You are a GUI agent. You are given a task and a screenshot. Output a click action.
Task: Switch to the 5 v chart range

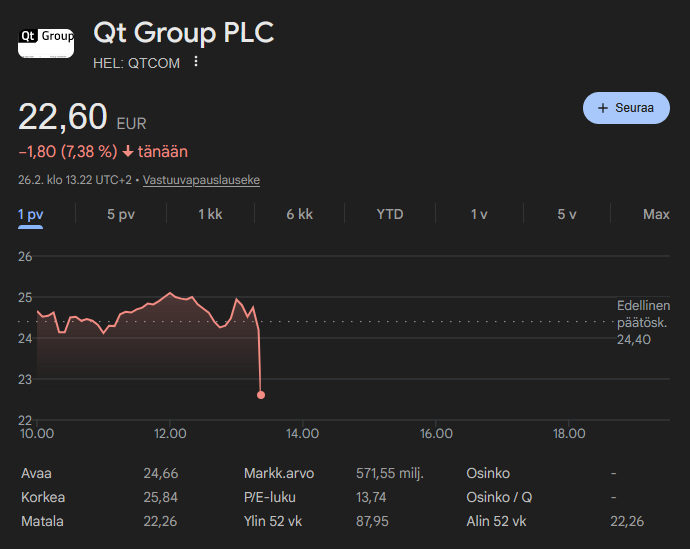coord(567,214)
